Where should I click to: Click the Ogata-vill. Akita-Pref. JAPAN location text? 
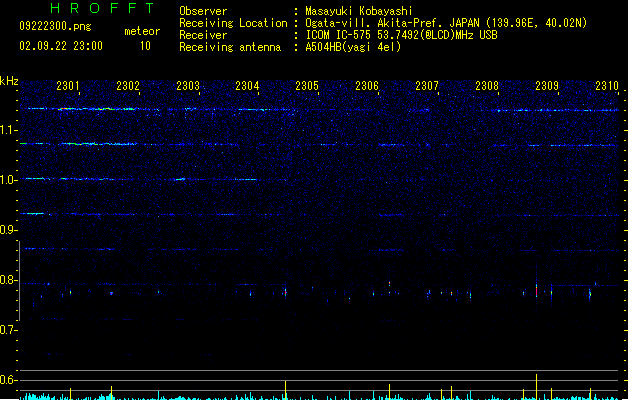[x=446, y=23]
